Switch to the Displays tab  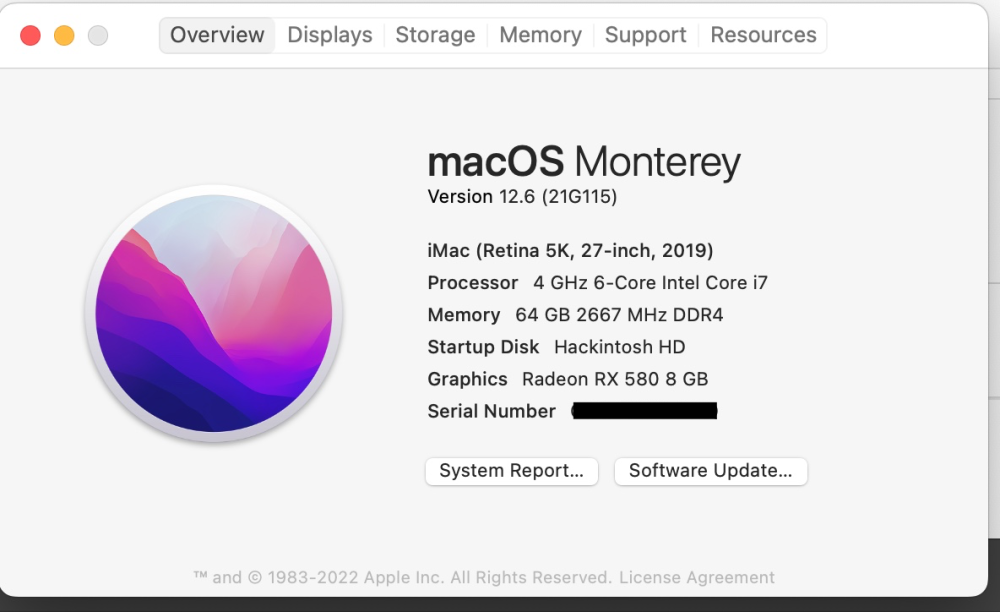pyautogui.click(x=330, y=35)
